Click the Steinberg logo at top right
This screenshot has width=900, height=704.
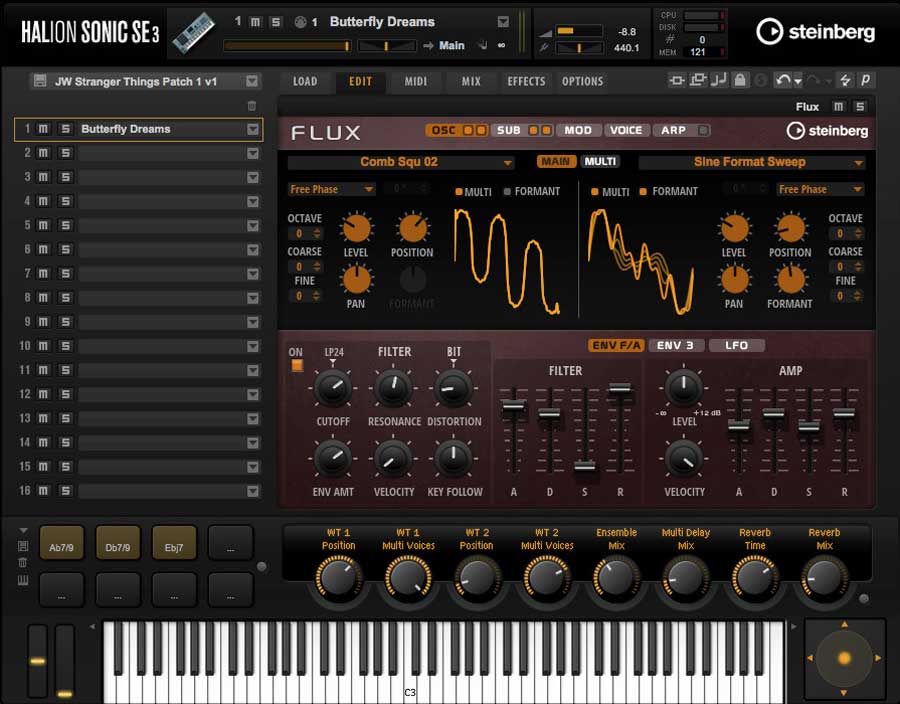(815, 32)
